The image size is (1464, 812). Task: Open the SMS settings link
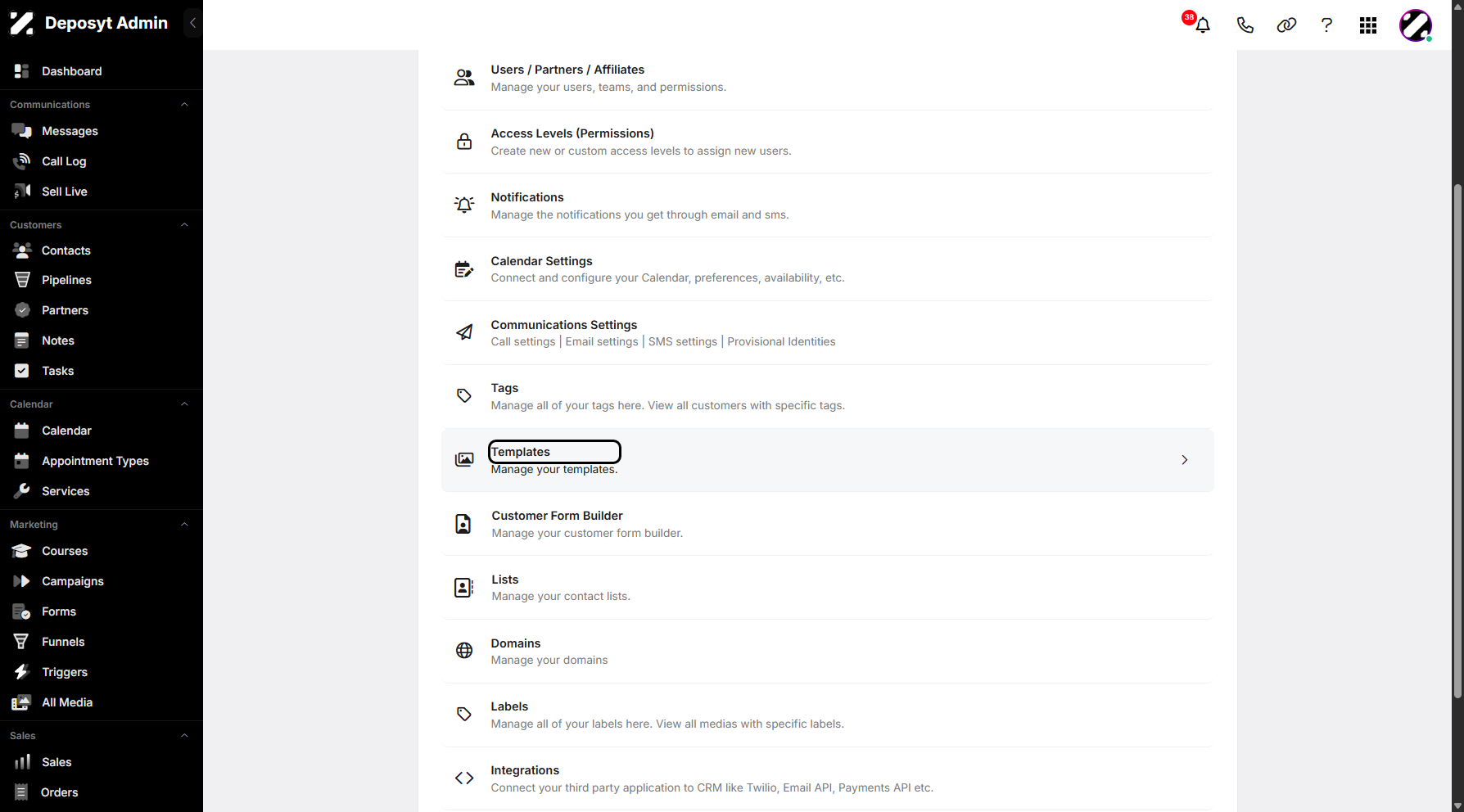pyautogui.click(x=683, y=342)
